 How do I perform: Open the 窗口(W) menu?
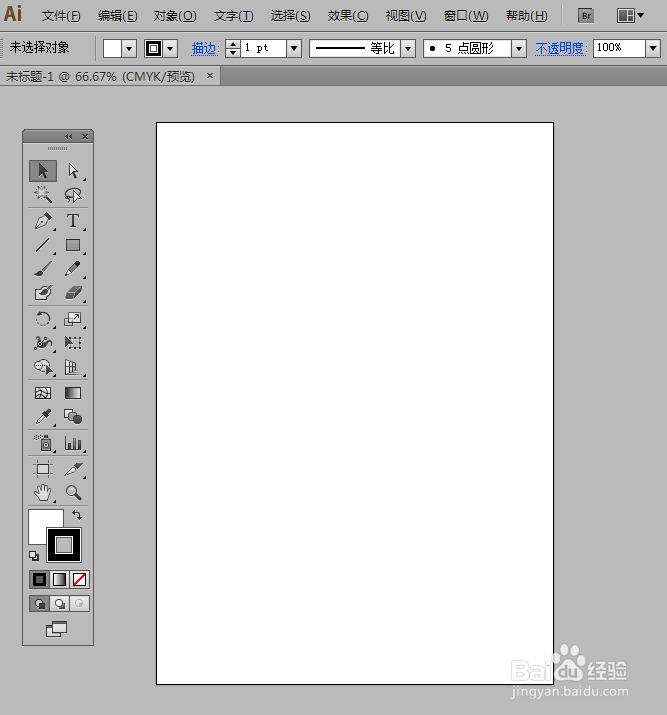(466, 16)
